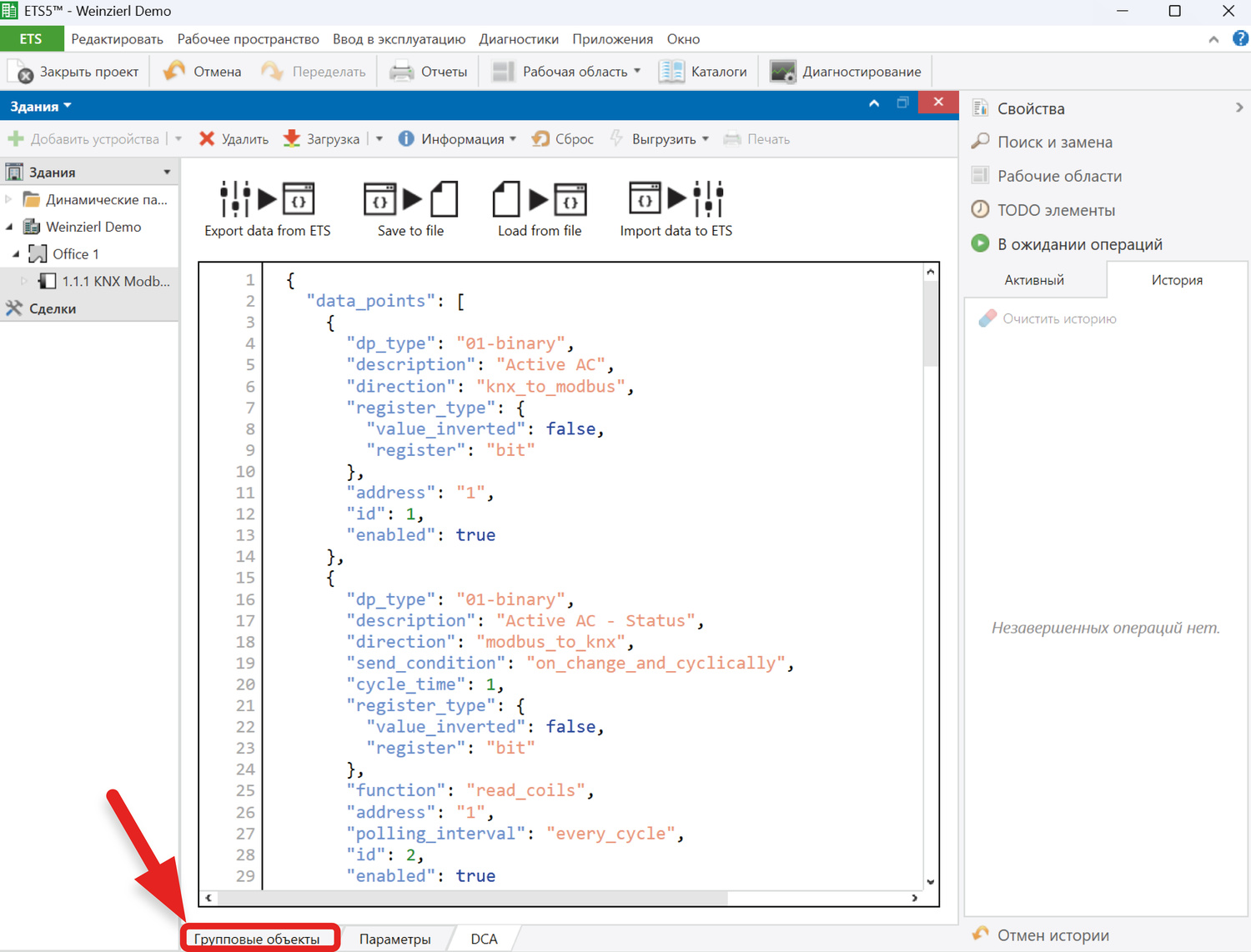Screen dimensions: 1251x952
Task: Click the Load from file icon
Action: click(540, 200)
